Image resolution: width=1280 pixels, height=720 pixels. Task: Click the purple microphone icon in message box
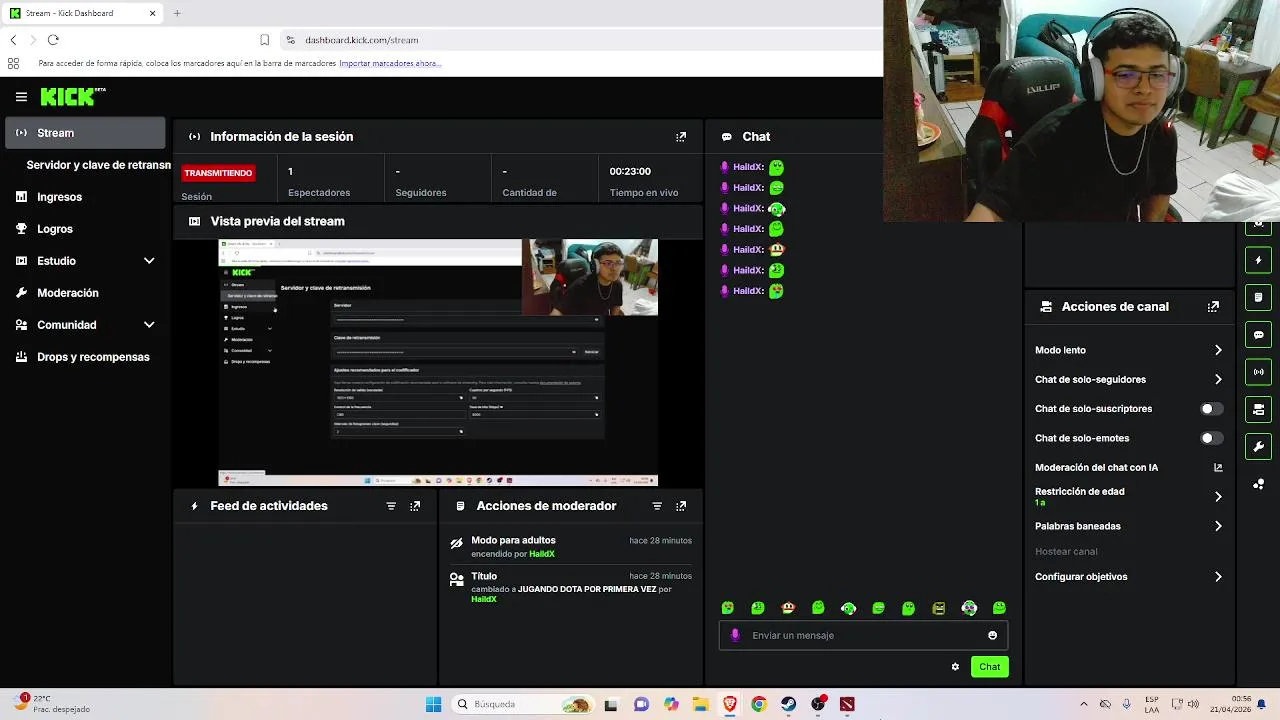pos(735,635)
